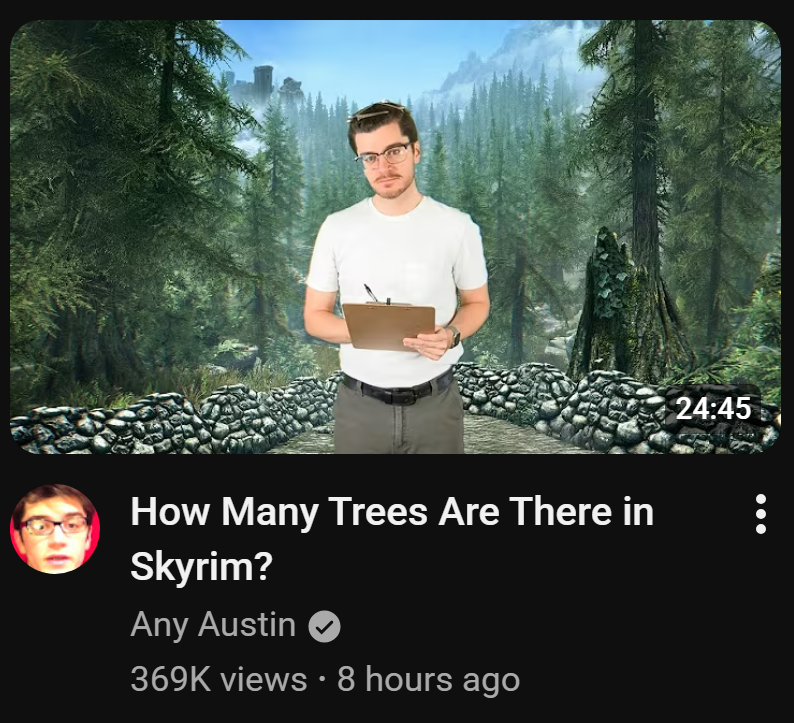The width and height of the screenshot is (794, 723).
Task: Click the 8 hours ago timestamp
Action: (428, 679)
